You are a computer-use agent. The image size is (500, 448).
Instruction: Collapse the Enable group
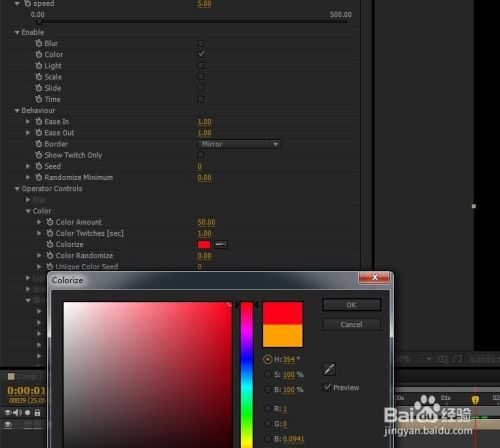pyautogui.click(x=17, y=32)
